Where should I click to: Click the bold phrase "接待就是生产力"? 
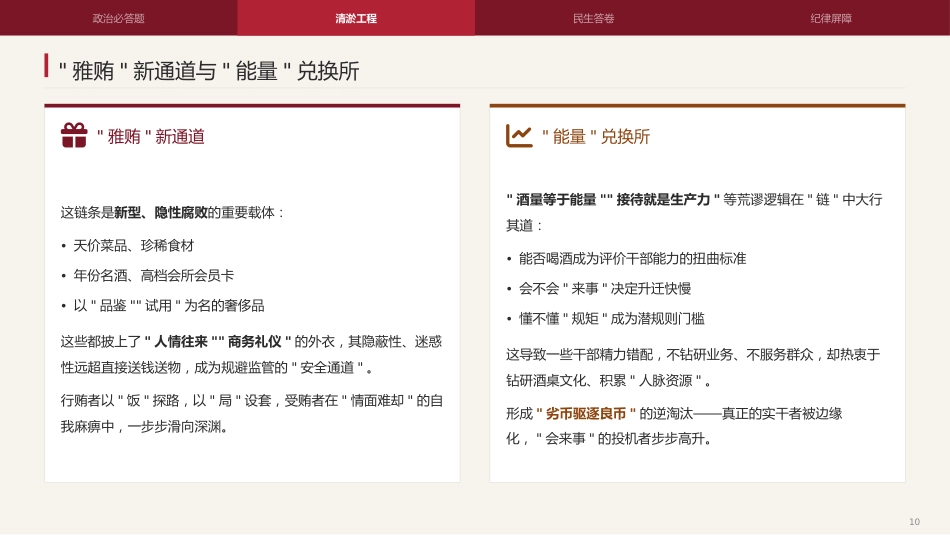(663, 200)
